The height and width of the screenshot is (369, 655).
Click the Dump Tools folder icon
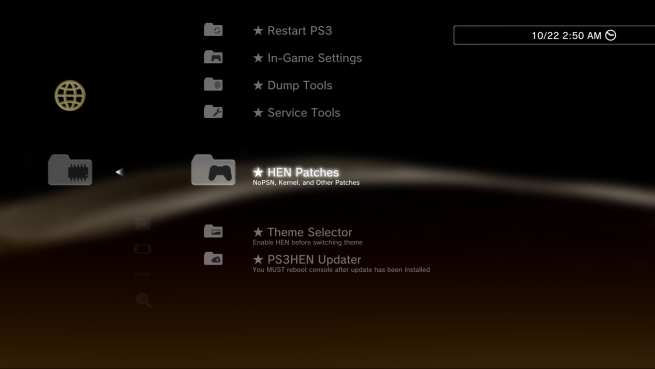click(213, 84)
